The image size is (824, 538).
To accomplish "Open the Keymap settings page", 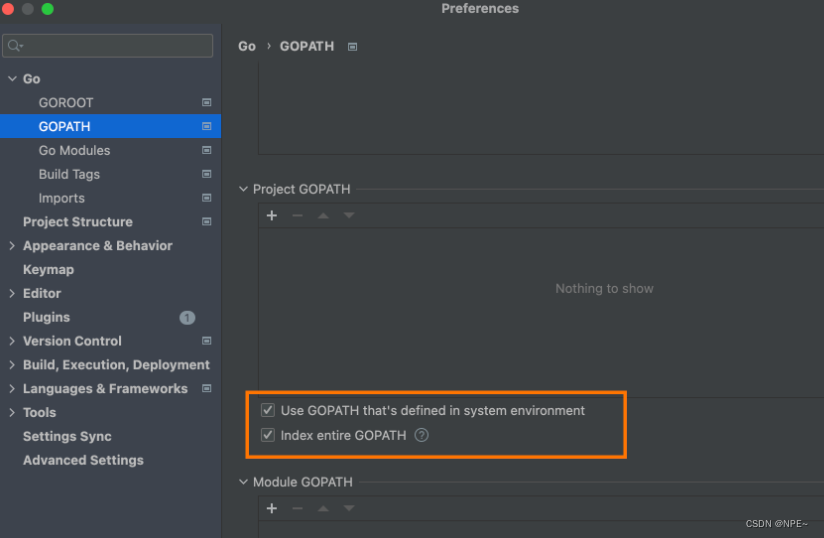I will [48, 269].
